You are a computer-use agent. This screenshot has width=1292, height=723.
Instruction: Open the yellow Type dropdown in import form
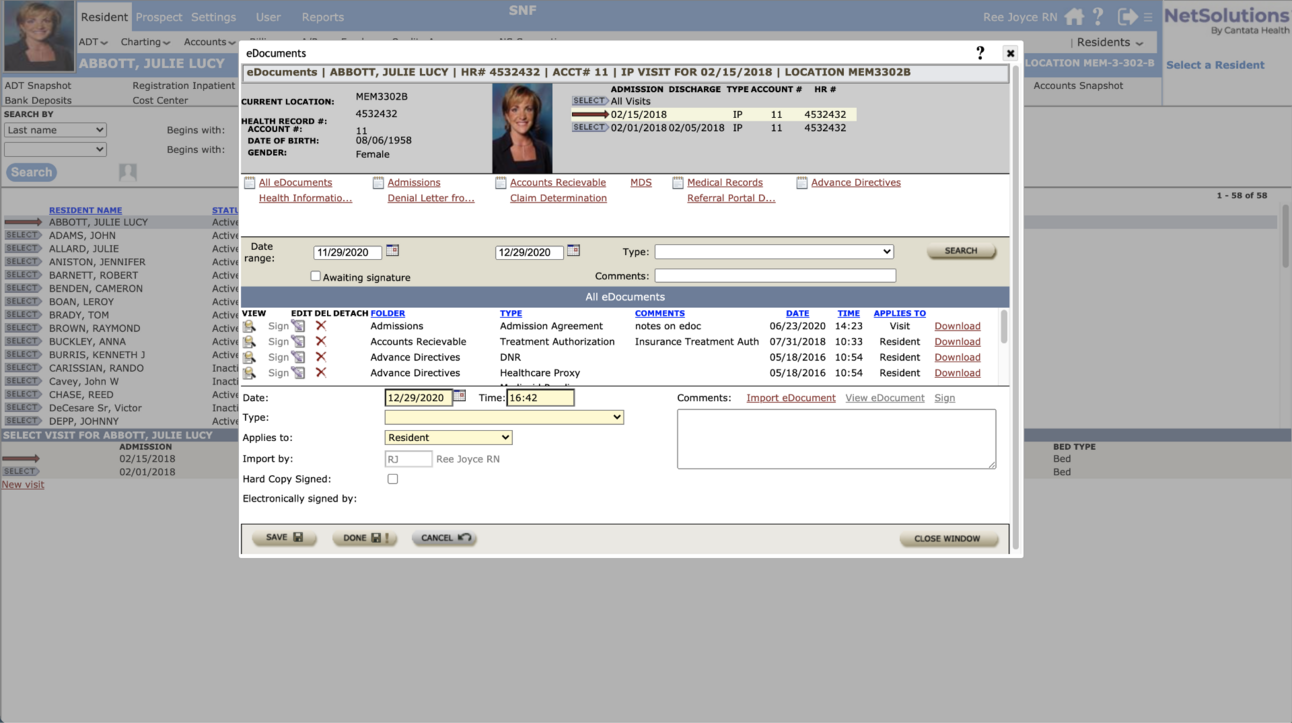pyautogui.click(x=504, y=418)
